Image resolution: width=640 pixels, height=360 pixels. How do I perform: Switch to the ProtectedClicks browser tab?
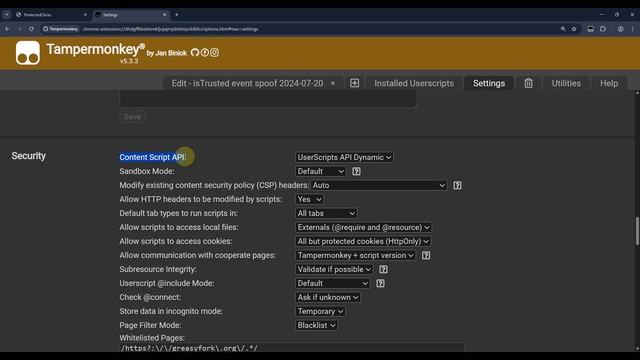pyautogui.click(x=51, y=15)
